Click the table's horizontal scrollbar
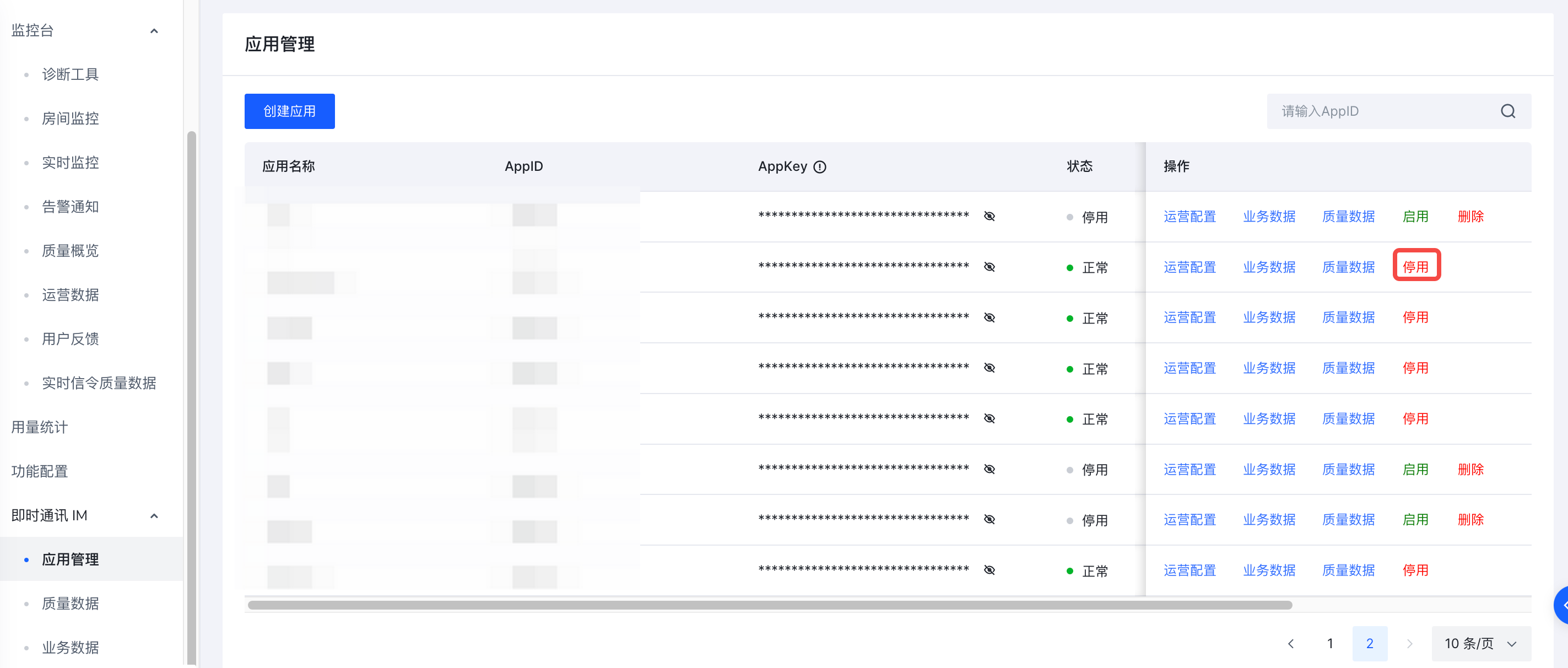 coord(769,605)
